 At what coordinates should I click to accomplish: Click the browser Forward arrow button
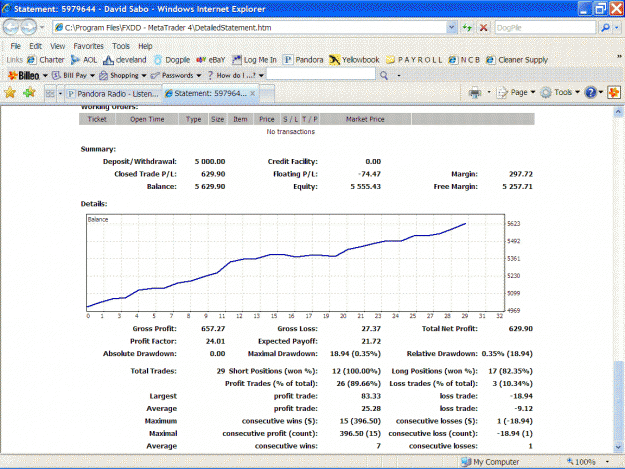tap(28, 27)
